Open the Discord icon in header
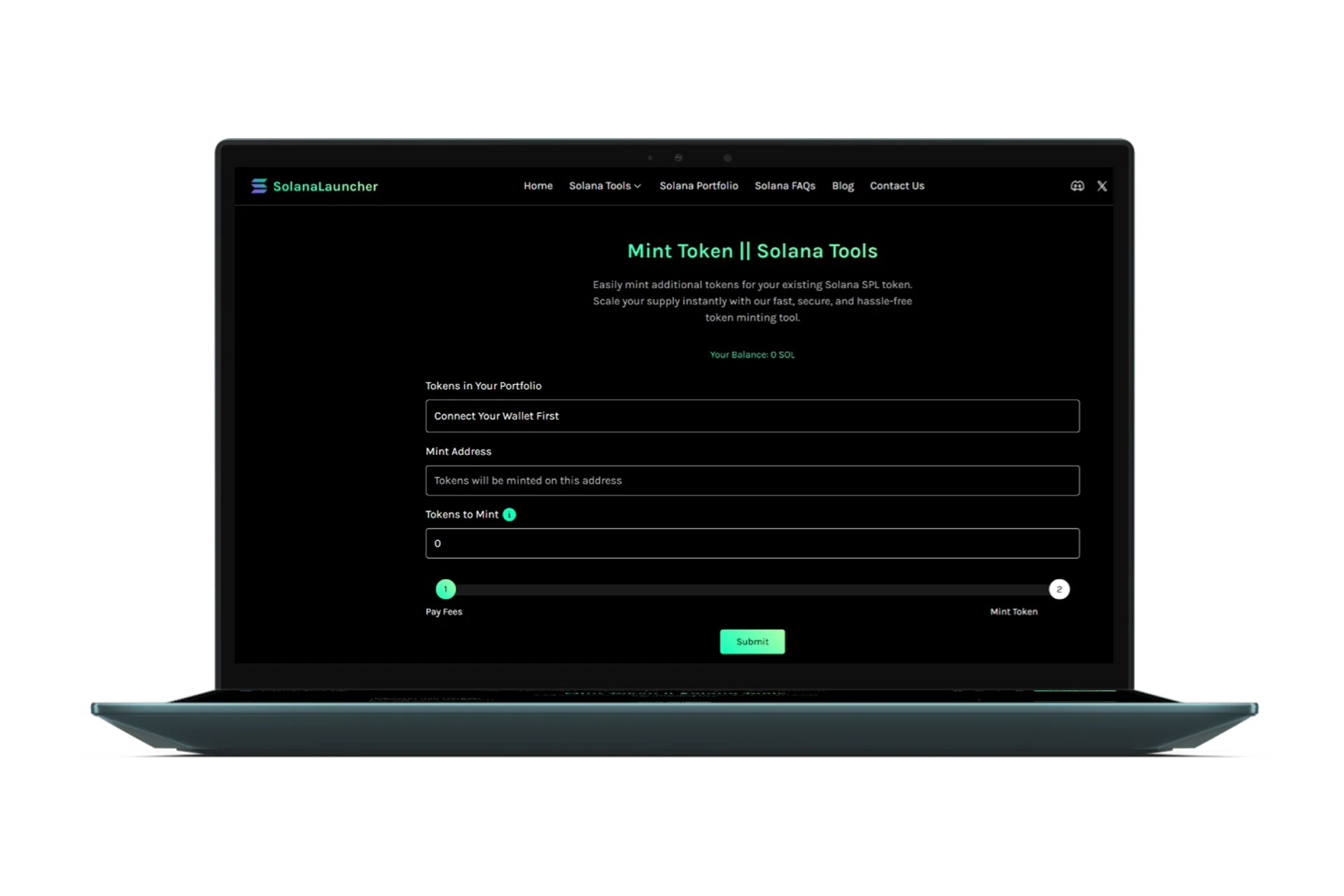Screen dimensions: 1344x896 [x=1077, y=185]
